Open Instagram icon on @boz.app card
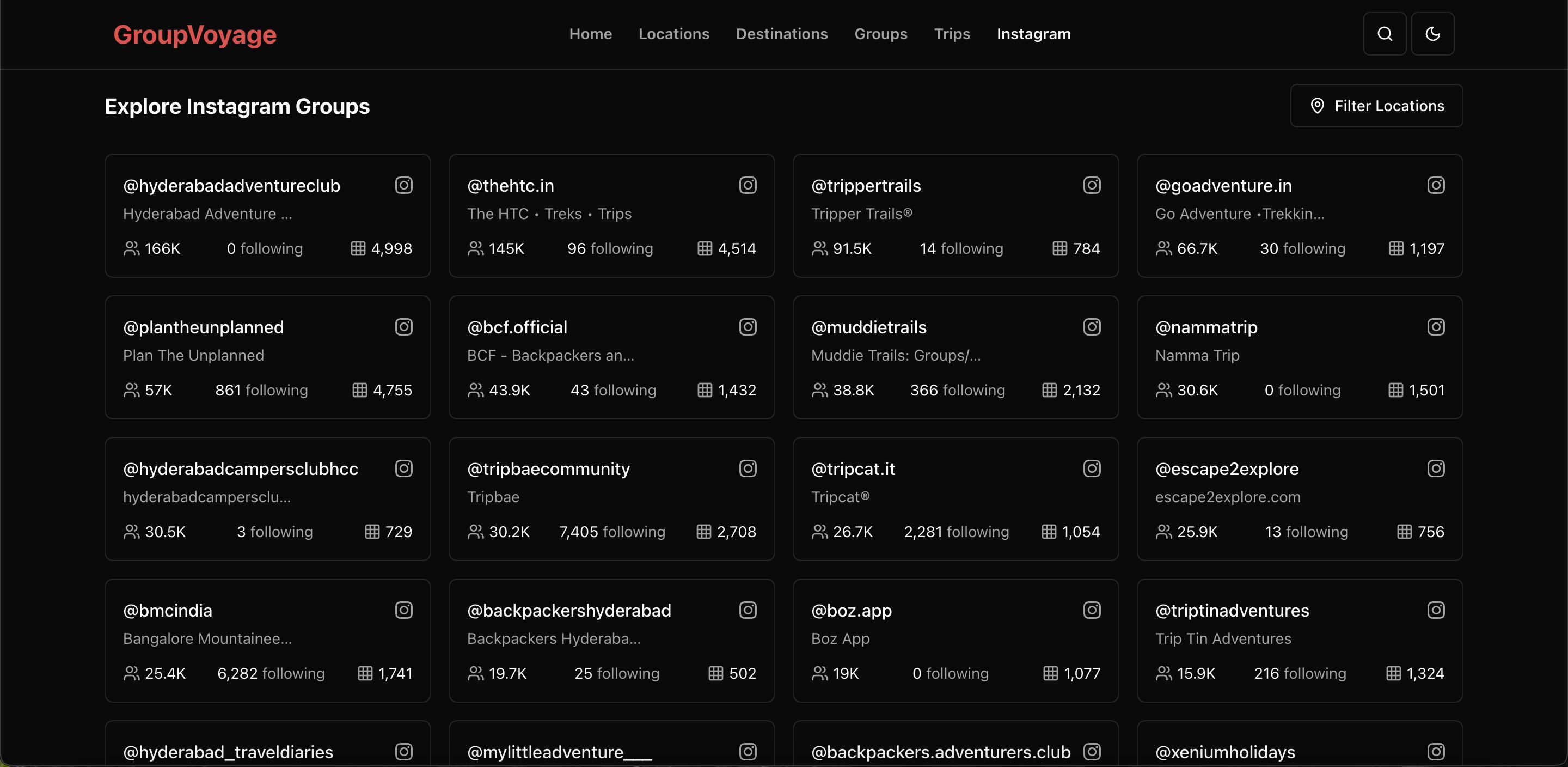Image resolution: width=1568 pixels, height=767 pixels. 1092,611
